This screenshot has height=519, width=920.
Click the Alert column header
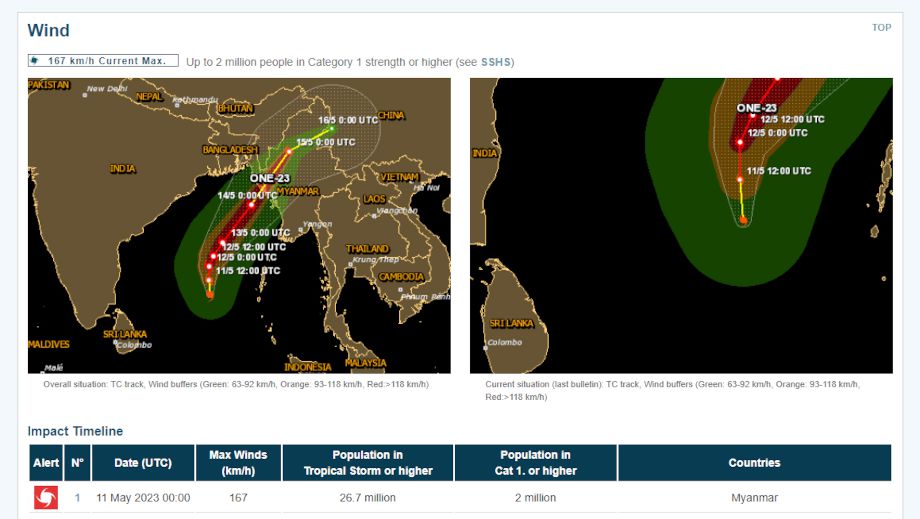[x=46, y=463]
